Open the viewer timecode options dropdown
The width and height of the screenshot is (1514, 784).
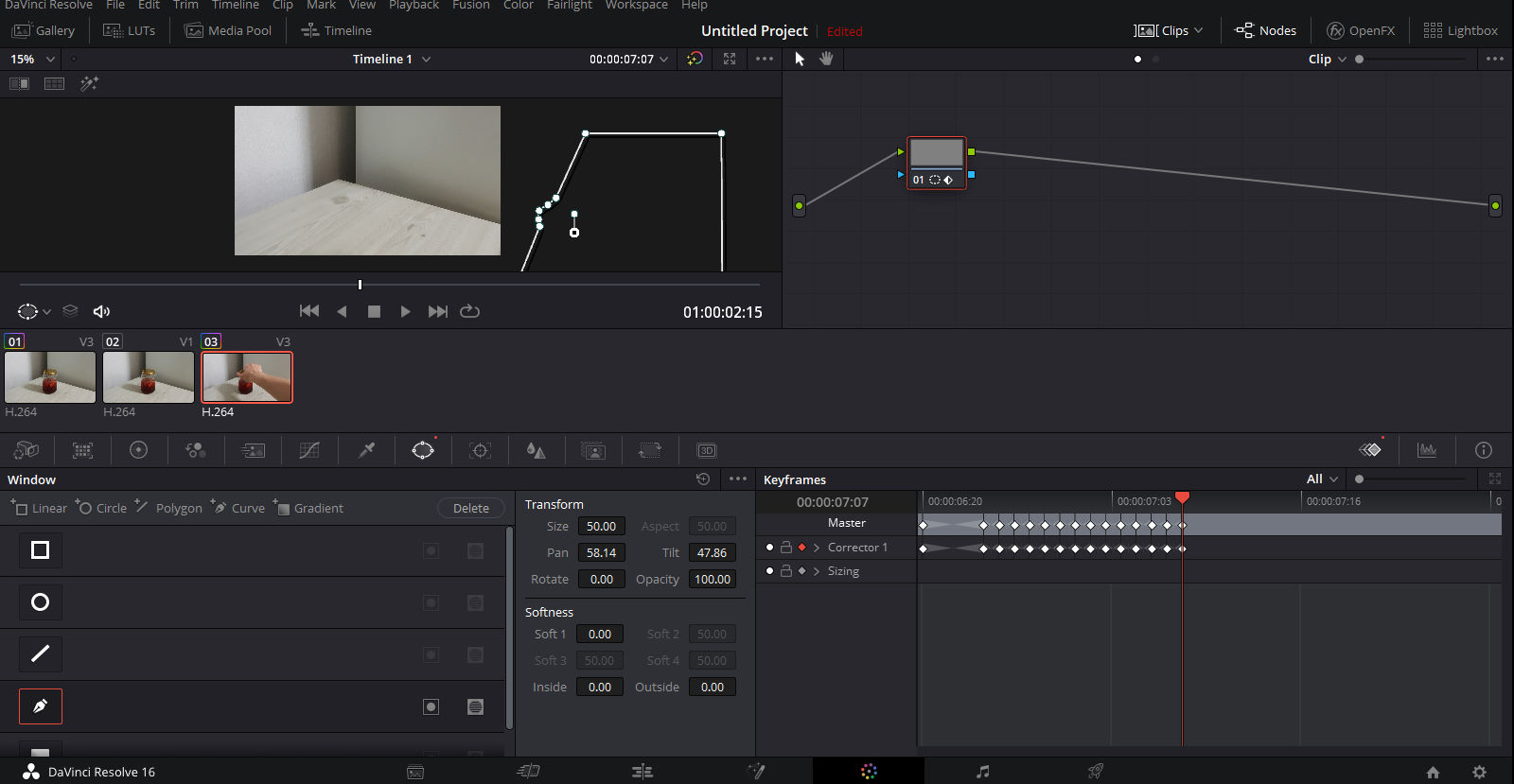pyautogui.click(x=664, y=59)
